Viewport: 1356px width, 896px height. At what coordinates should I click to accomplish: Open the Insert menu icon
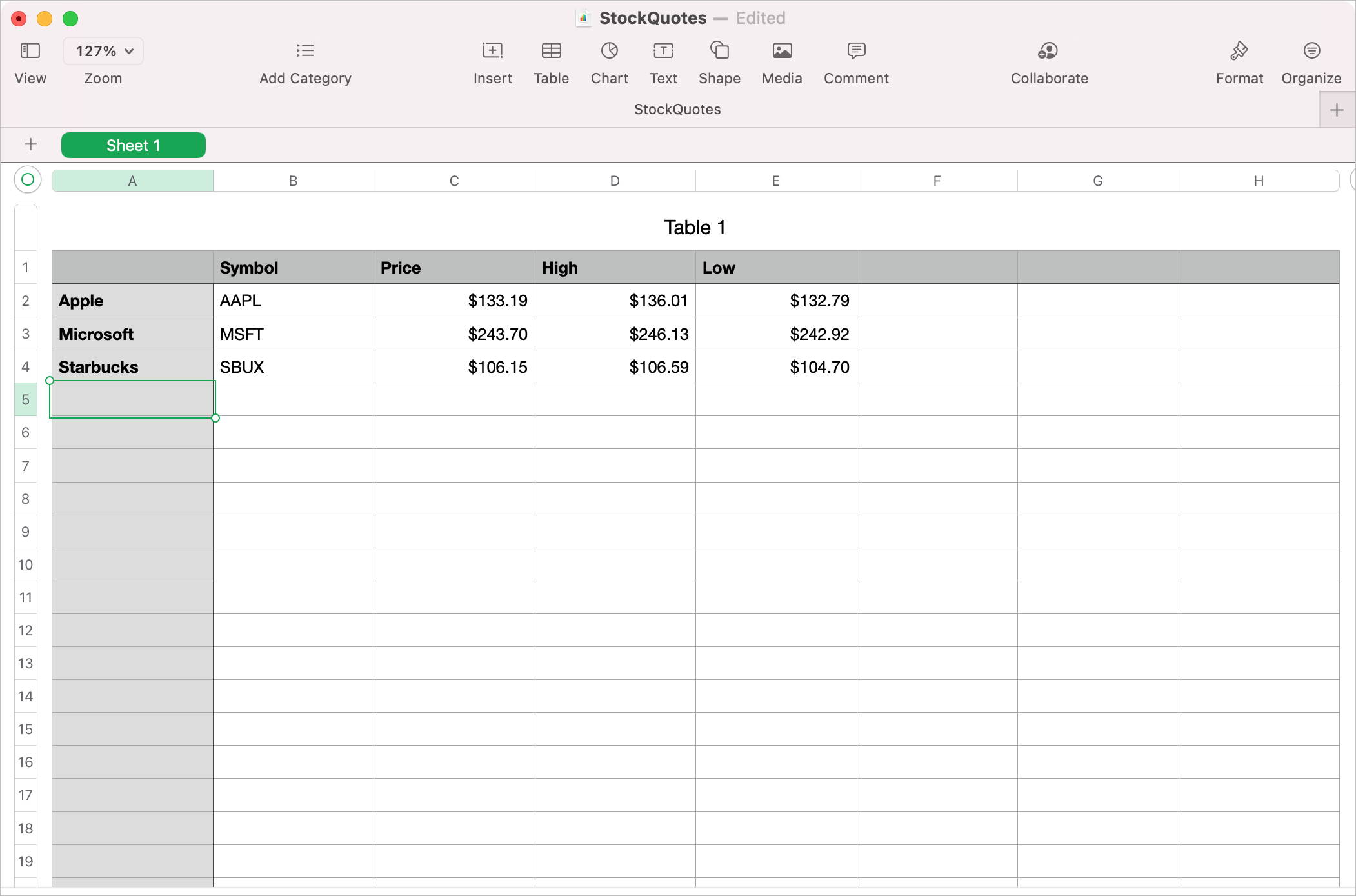492,51
